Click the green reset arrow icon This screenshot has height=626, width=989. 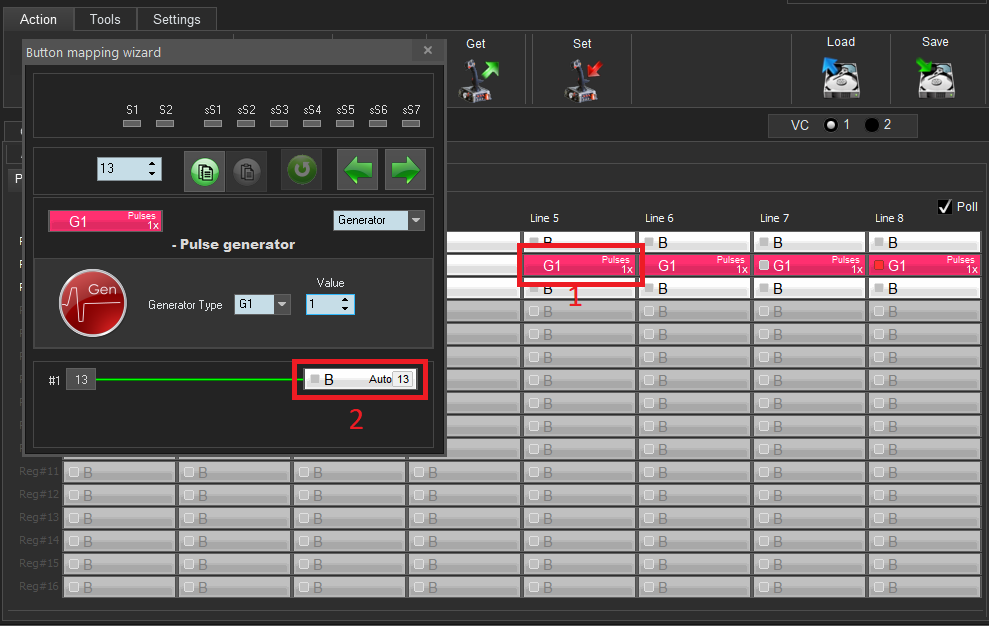point(300,170)
